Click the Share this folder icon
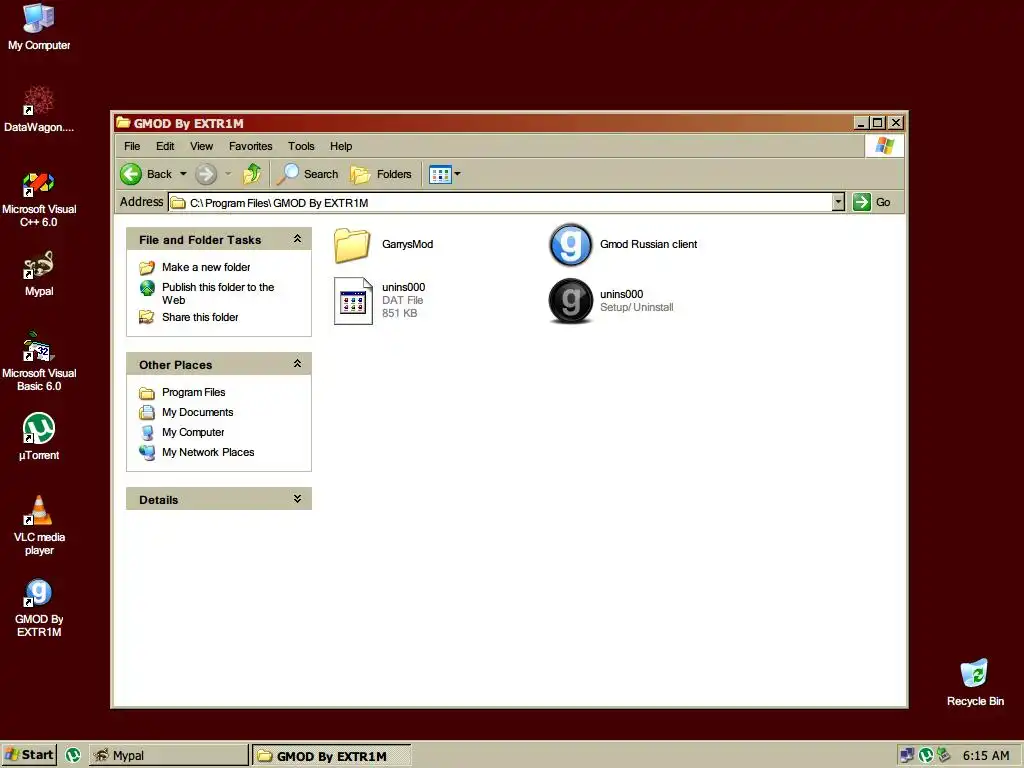This screenshot has height=768, width=1024. point(147,317)
